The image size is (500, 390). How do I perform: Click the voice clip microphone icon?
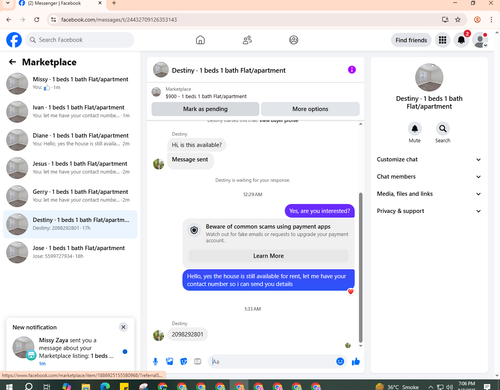(x=155, y=362)
